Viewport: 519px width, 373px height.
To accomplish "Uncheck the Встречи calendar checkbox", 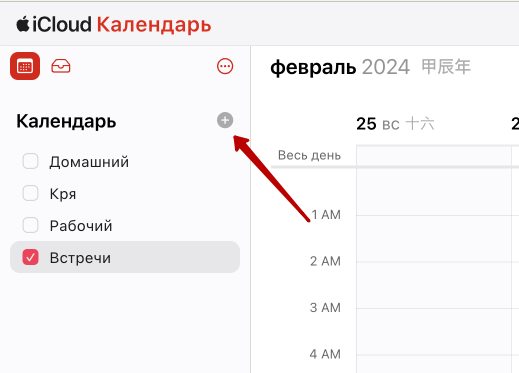I will (30, 257).
